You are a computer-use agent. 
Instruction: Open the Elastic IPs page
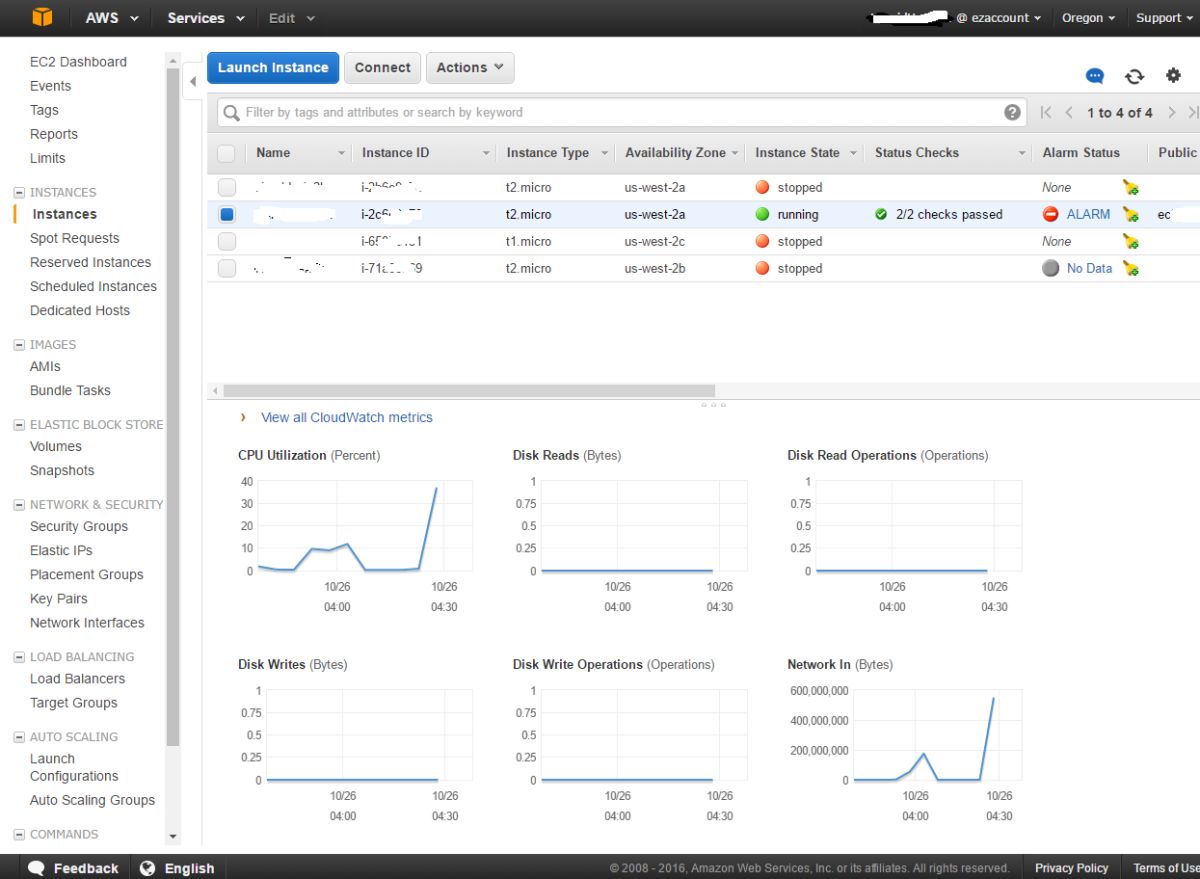tap(61, 550)
